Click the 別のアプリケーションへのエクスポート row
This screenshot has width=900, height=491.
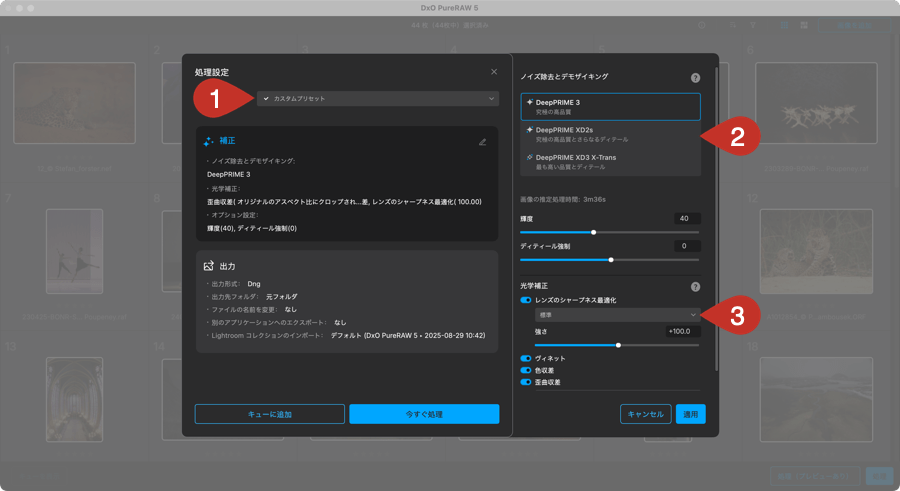pyautogui.click(x=277, y=322)
